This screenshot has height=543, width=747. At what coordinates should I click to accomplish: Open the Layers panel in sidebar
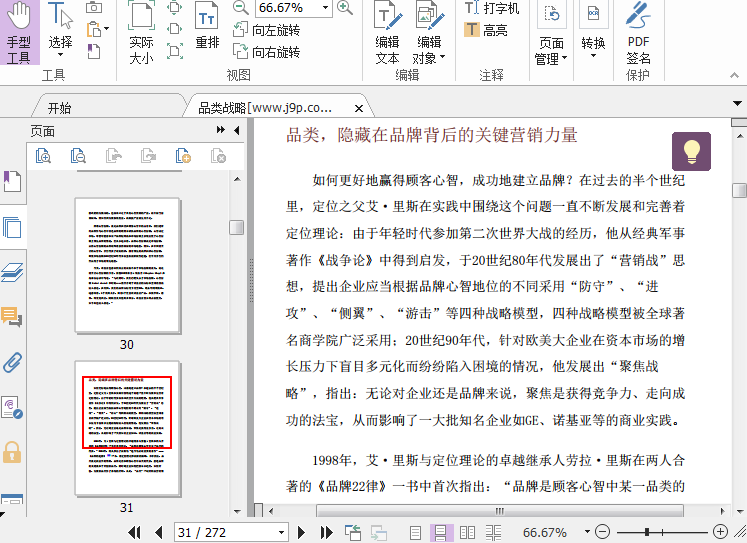[12, 273]
